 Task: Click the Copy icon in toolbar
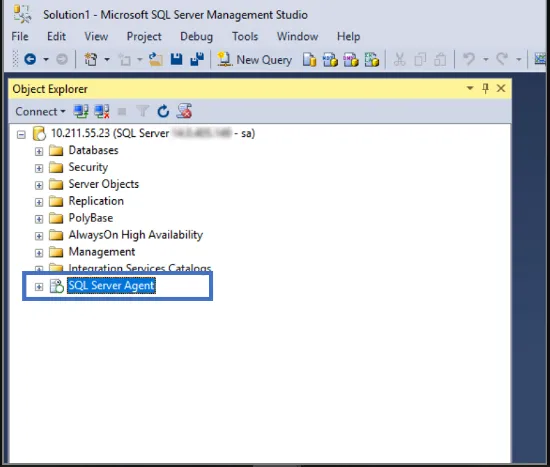tap(420, 60)
